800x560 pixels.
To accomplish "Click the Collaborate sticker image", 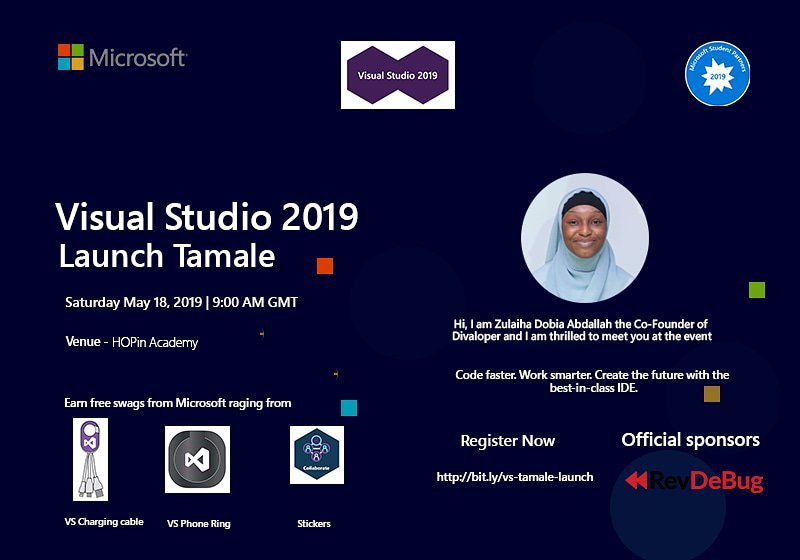I will point(317,455).
